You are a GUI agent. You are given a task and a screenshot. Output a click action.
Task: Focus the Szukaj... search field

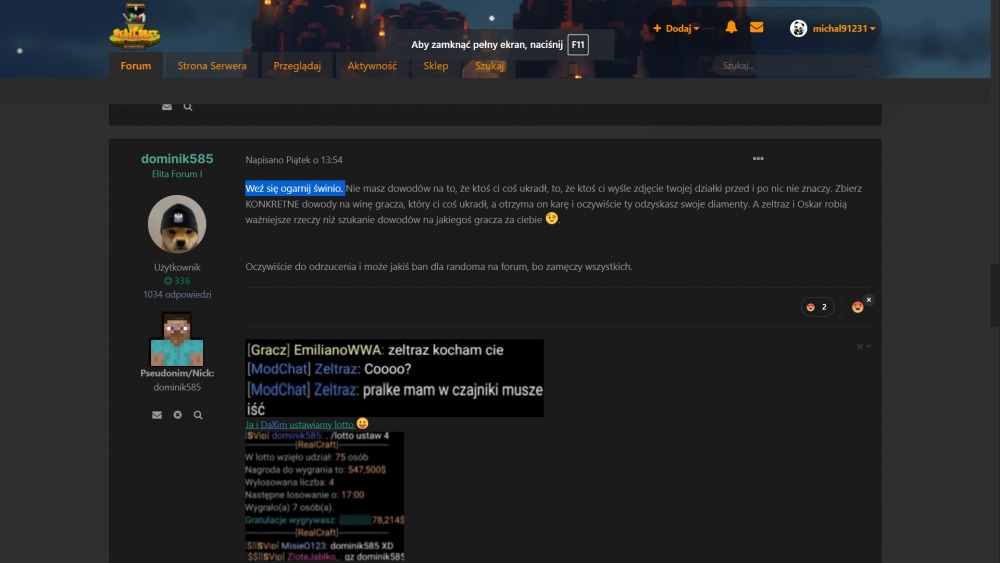pyautogui.click(x=791, y=65)
